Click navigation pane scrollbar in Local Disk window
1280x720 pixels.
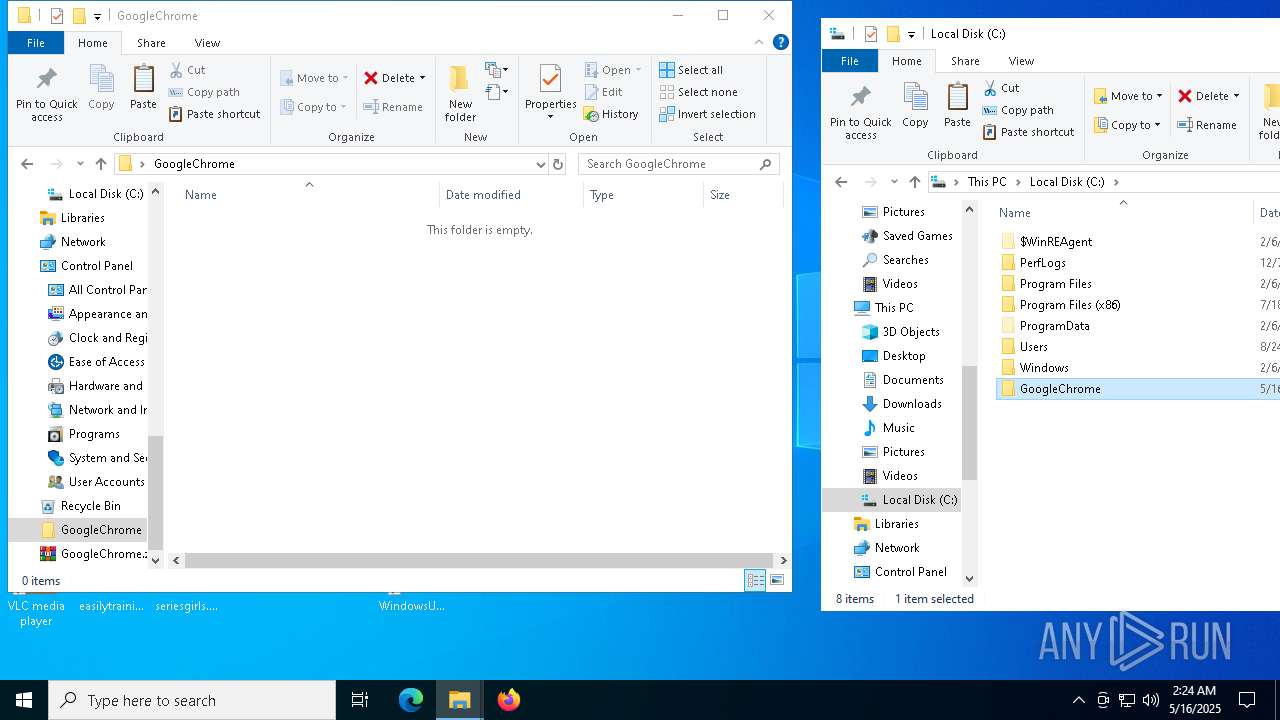coord(969,422)
